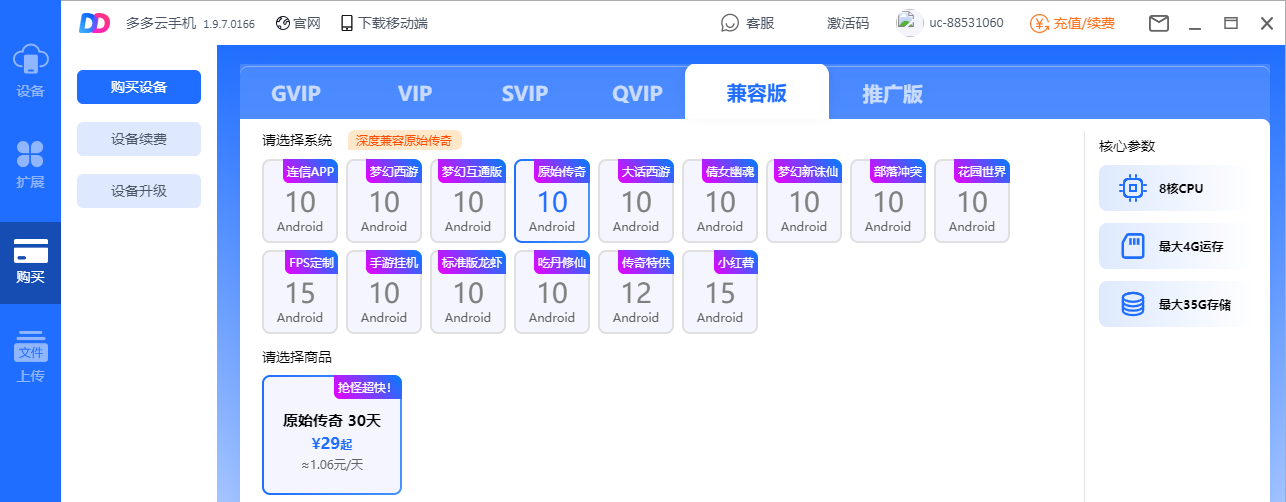
Task: Choose the FPS定制 Android 15 system
Action: pyautogui.click(x=300, y=292)
